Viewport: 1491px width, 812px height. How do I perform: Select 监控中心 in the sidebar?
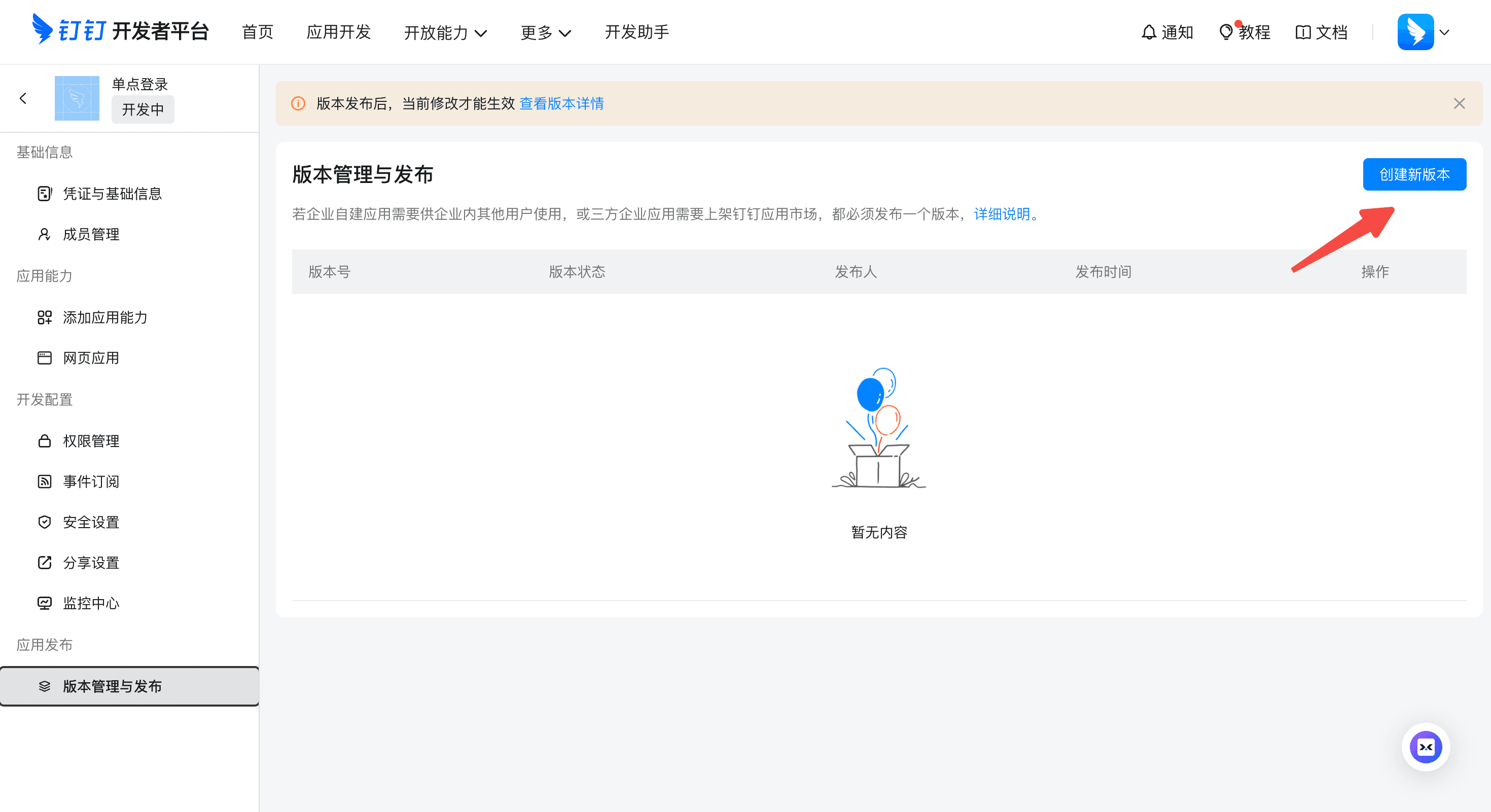point(91,603)
